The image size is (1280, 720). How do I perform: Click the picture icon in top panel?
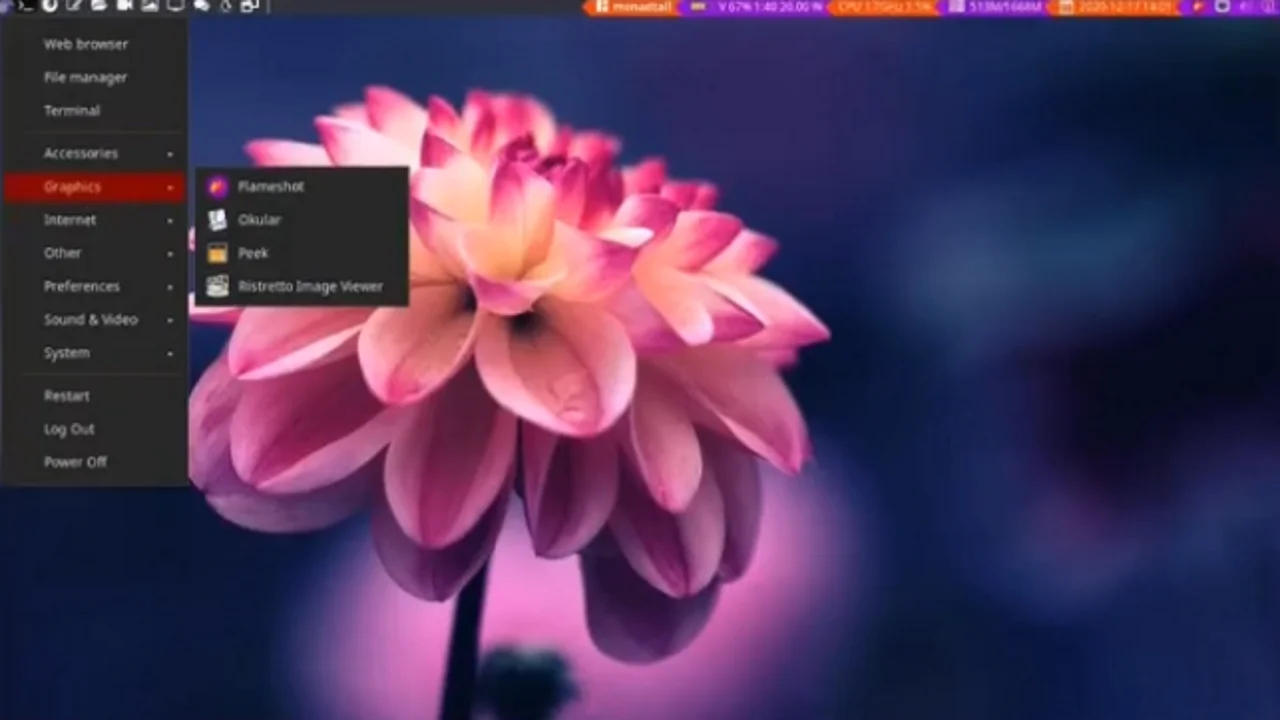(x=150, y=6)
